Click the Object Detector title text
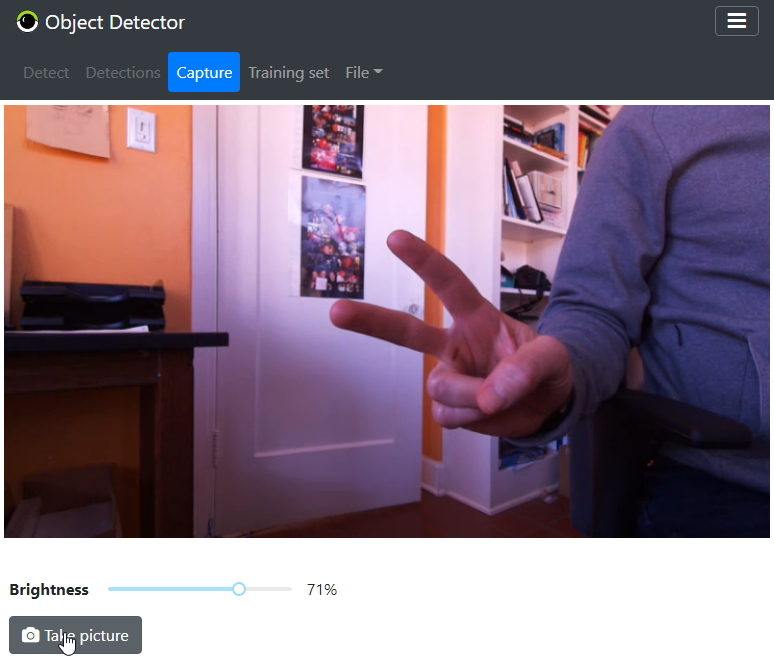The width and height of the screenshot is (774, 668). coord(115,22)
